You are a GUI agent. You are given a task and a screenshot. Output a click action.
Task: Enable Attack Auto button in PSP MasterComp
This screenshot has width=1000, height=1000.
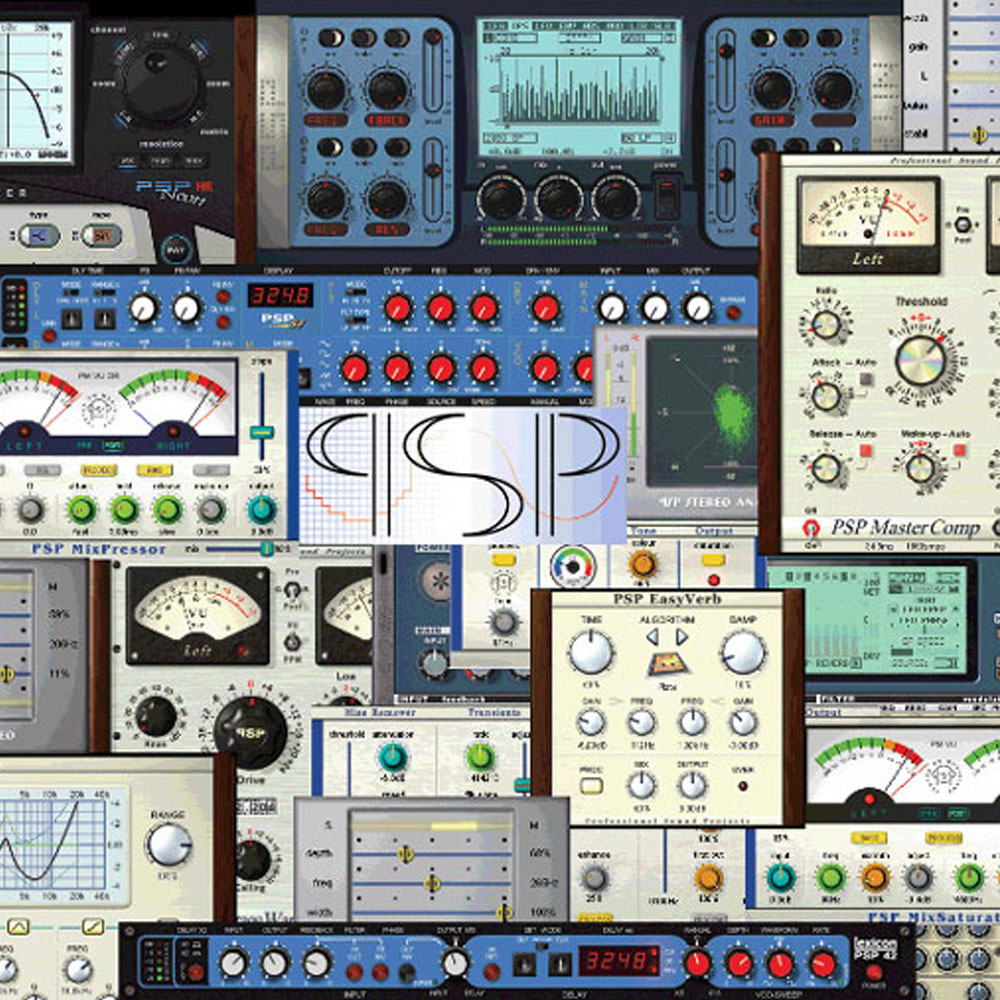pyautogui.click(x=865, y=379)
